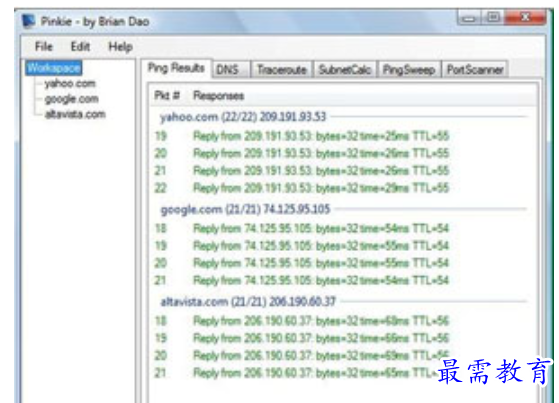
Task: Click group header altavista.com (21/21) 206.190.60.37
Action: point(248,302)
